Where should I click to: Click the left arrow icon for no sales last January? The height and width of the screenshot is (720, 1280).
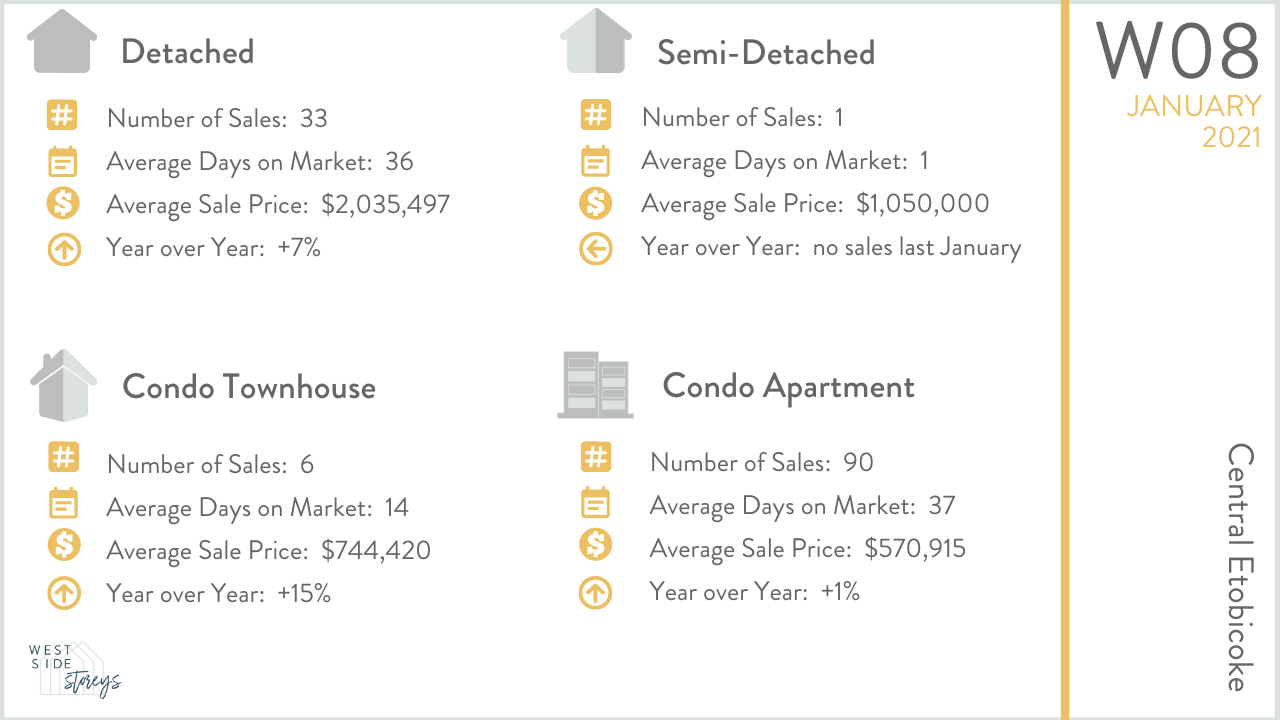[x=595, y=248]
